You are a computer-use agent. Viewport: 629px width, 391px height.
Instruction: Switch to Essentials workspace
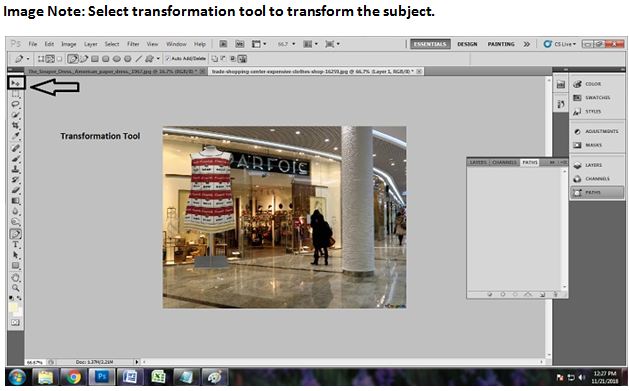tap(430, 44)
